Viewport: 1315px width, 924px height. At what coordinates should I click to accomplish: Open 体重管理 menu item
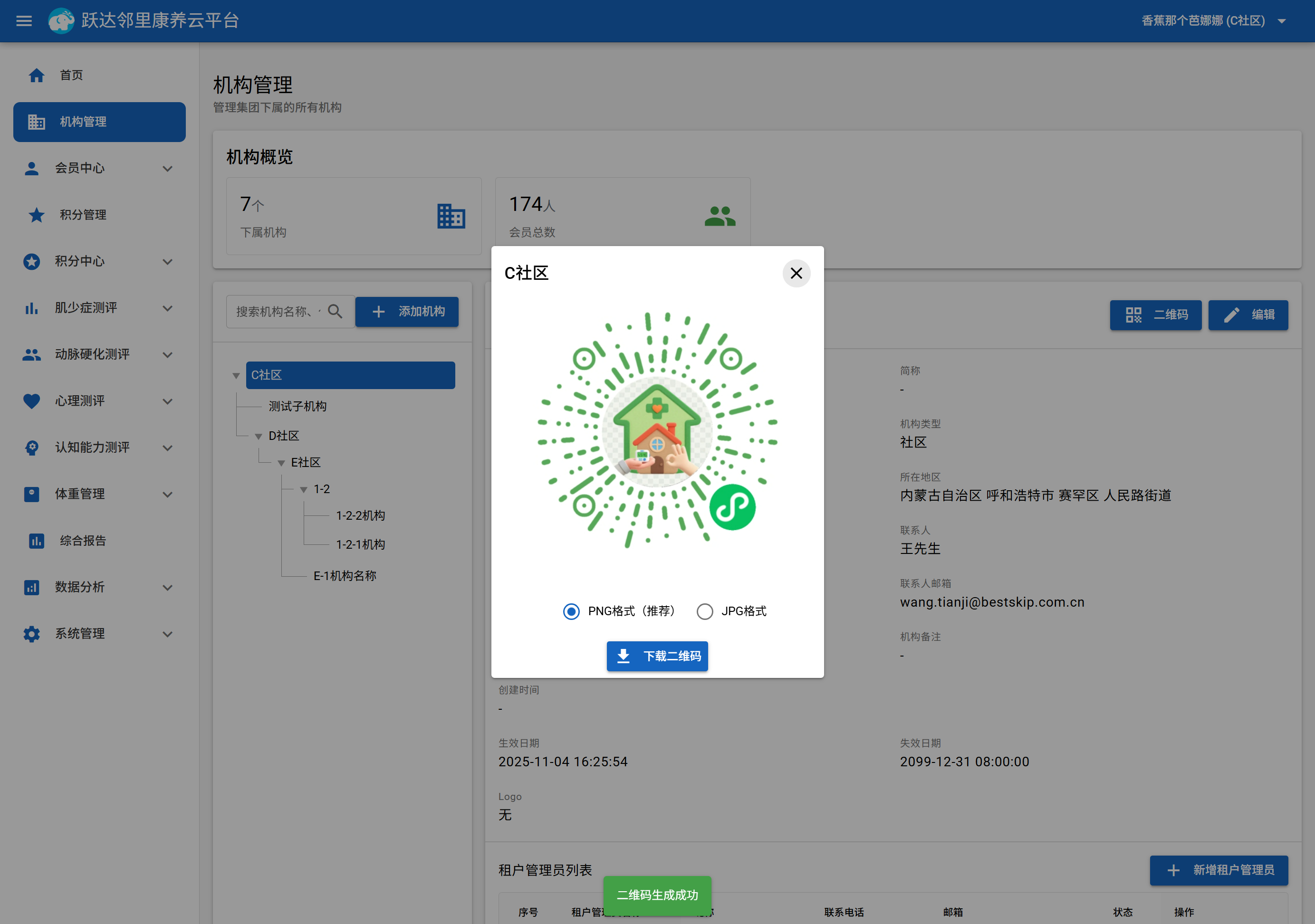100,495
